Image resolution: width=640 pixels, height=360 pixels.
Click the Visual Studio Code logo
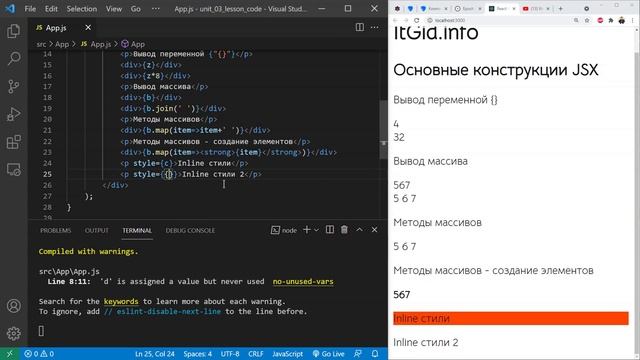[10, 9]
